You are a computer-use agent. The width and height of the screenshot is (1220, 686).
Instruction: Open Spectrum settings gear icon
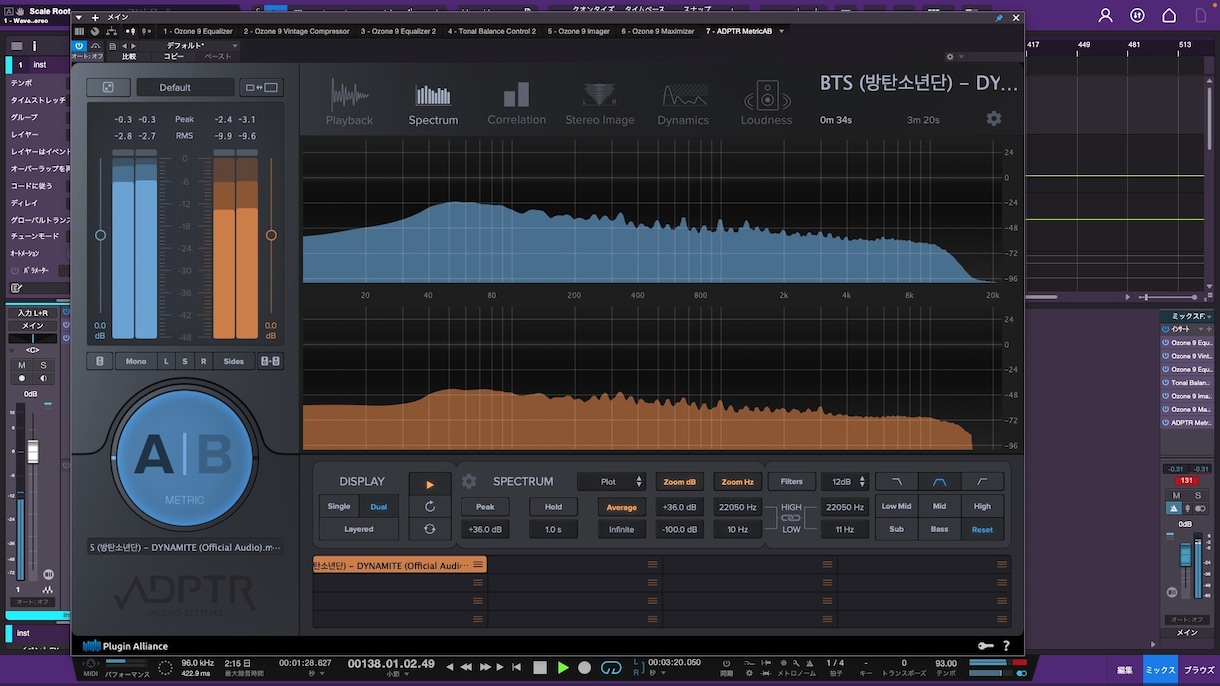click(x=469, y=481)
